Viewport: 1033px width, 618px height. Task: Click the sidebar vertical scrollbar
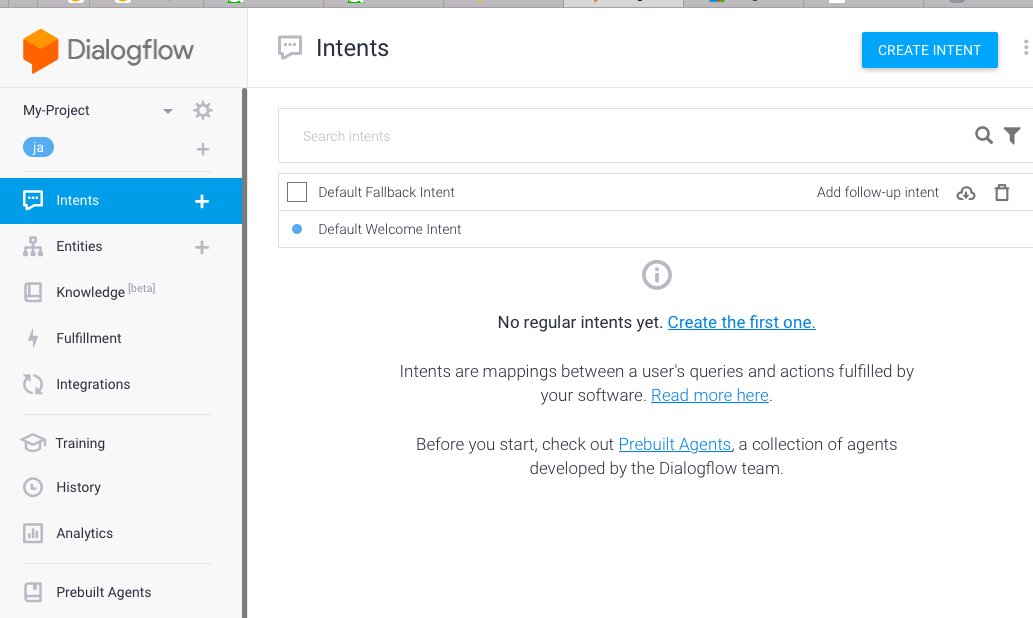coord(244,352)
